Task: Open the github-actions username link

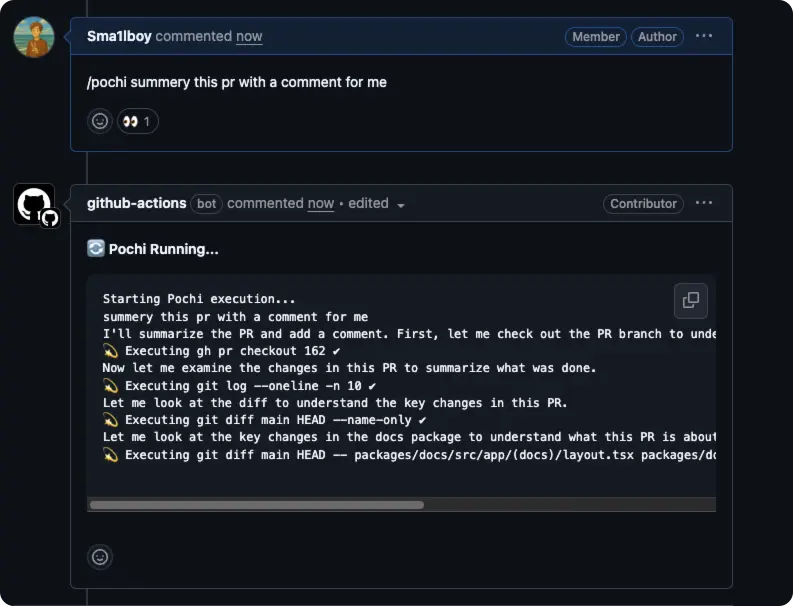Action: pyautogui.click(x=136, y=203)
